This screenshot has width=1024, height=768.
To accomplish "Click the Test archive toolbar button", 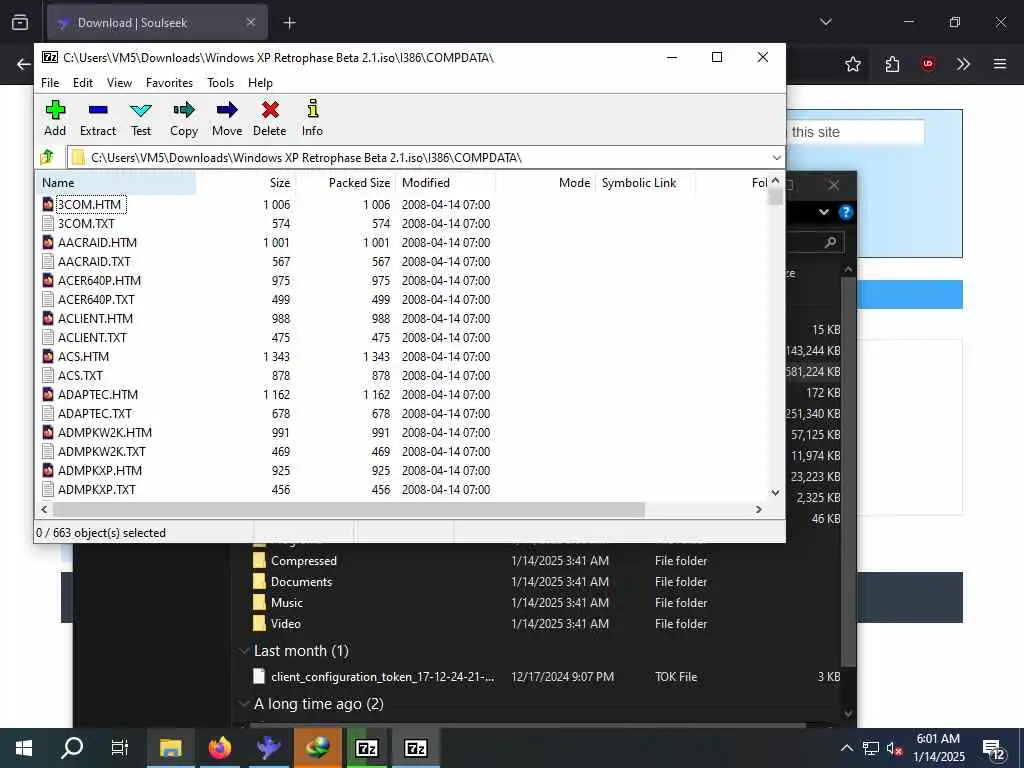I will [x=140, y=118].
